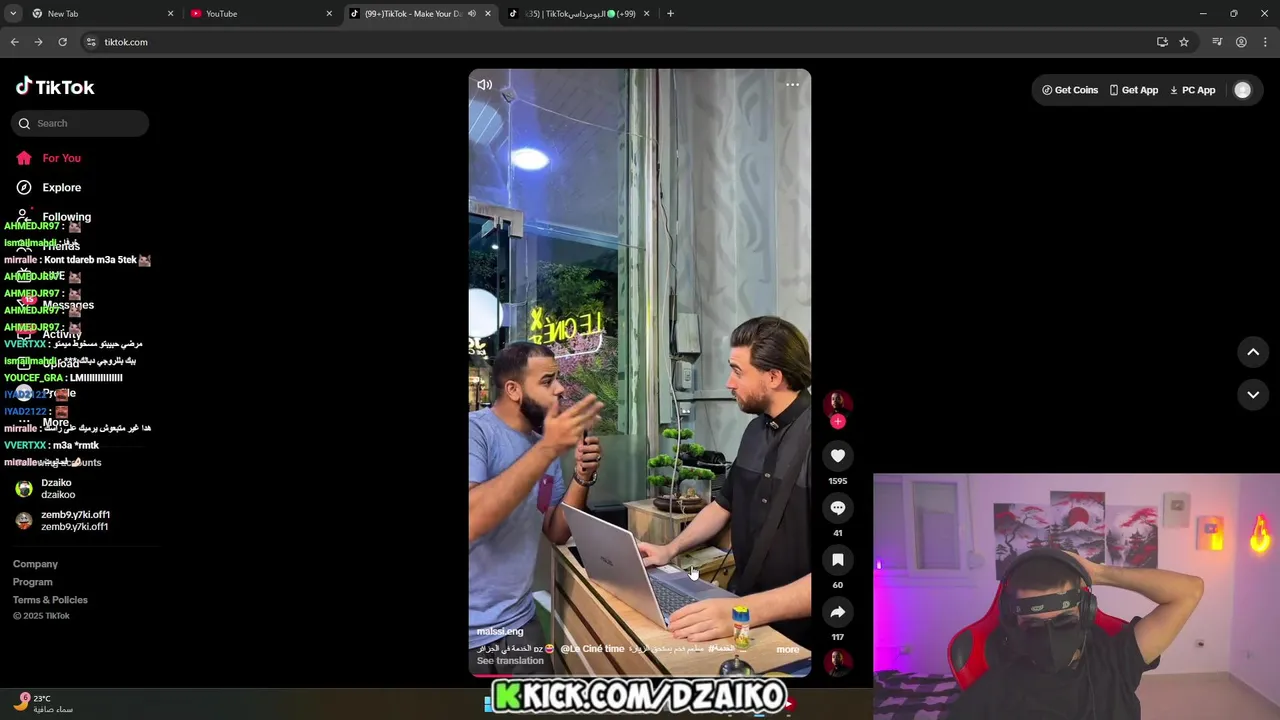Open the Chrome profile icon
The image size is (1280, 720).
1241,42
